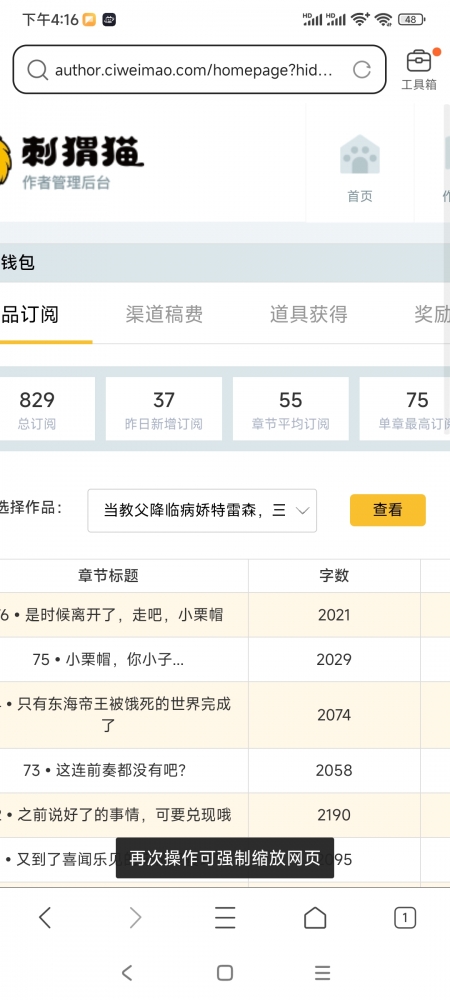
Task: Switch to 道具获得 tab
Action: point(308,314)
